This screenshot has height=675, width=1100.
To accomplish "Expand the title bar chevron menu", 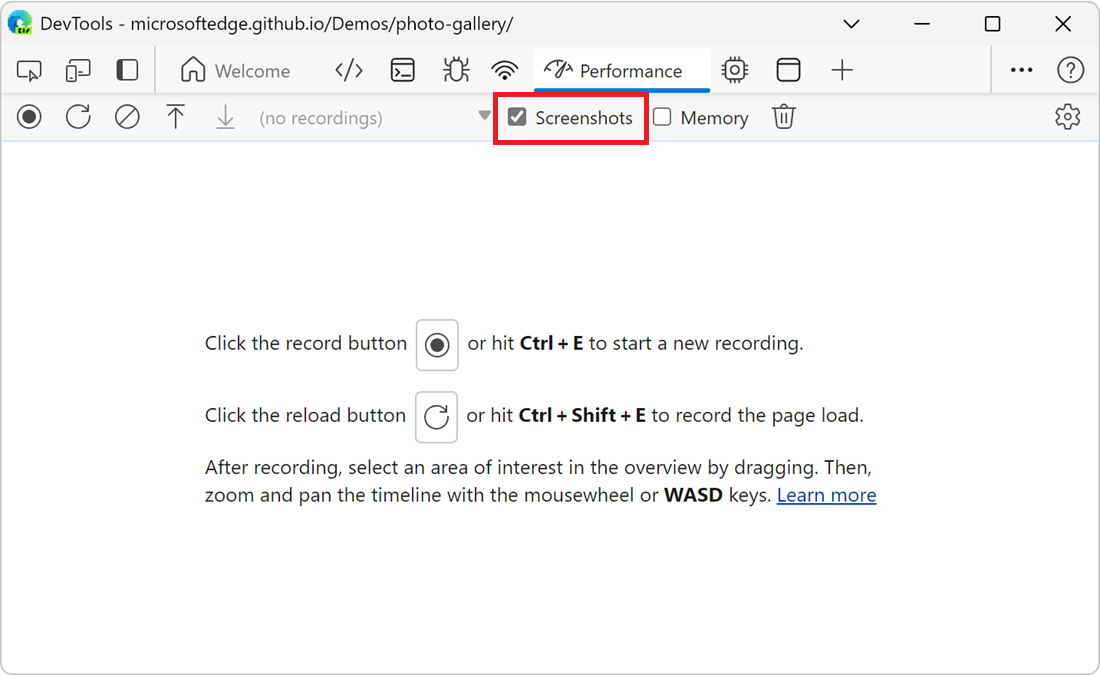I will (851, 23).
